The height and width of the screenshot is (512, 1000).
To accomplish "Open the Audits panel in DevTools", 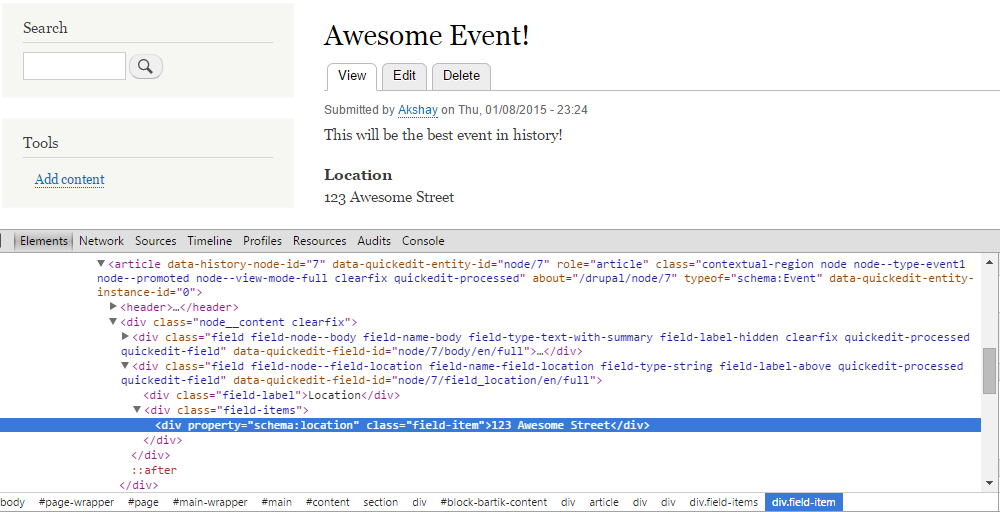I will (374, 241).
